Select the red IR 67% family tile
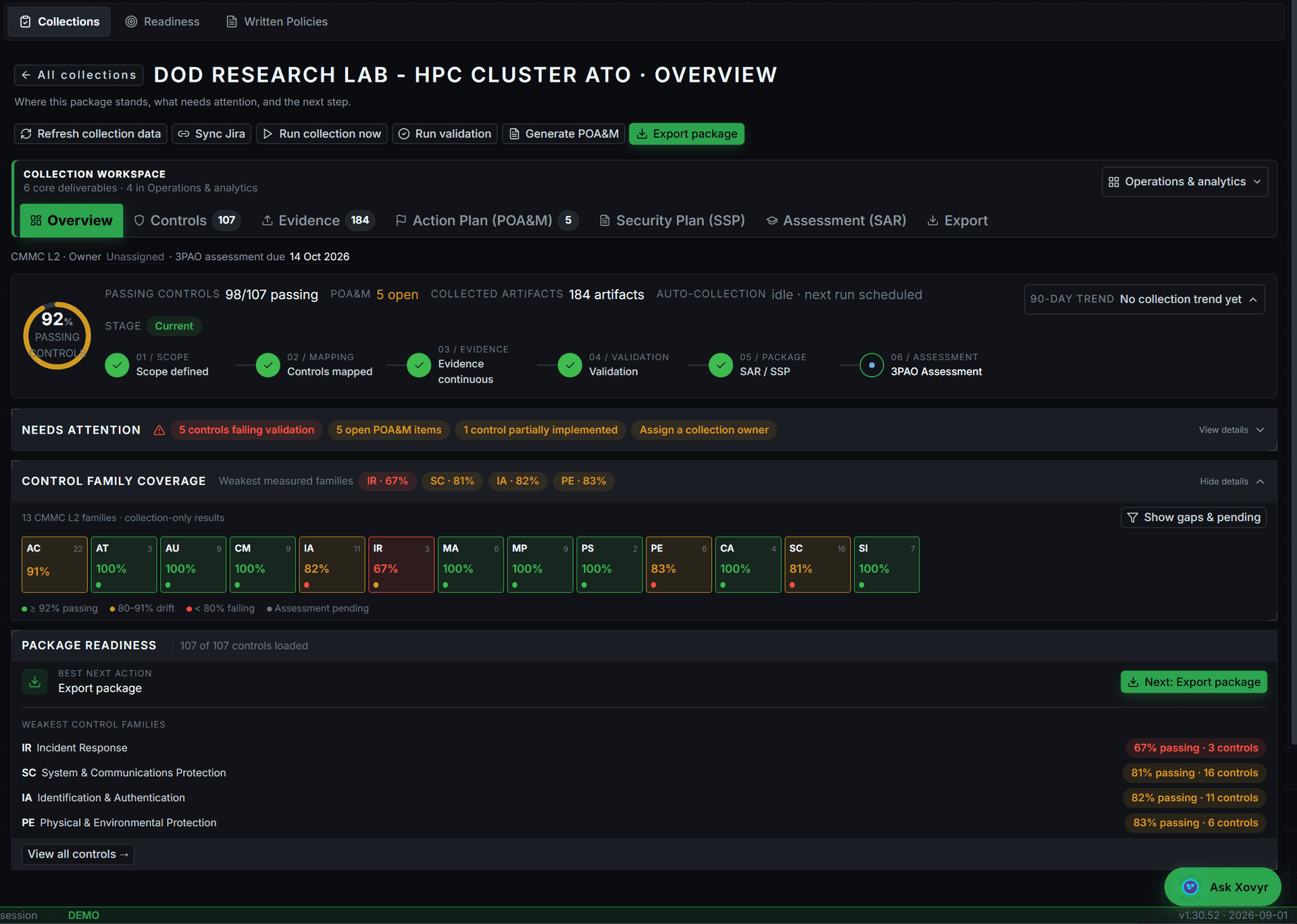The height and width of the screenshot is (924, 1297). click(x=401, y=565)
